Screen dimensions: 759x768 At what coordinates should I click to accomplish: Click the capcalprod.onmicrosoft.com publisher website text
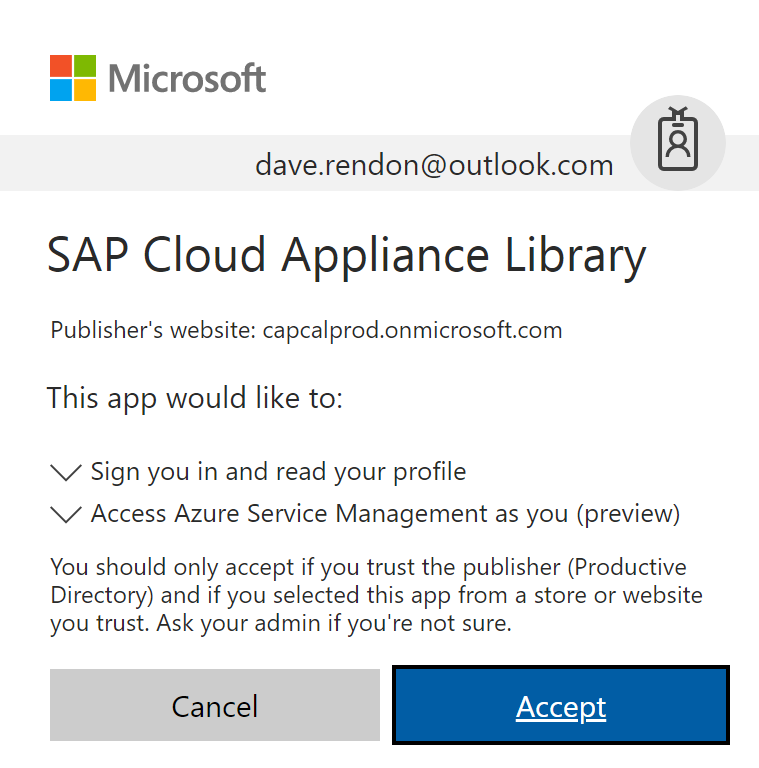point(412,331)
